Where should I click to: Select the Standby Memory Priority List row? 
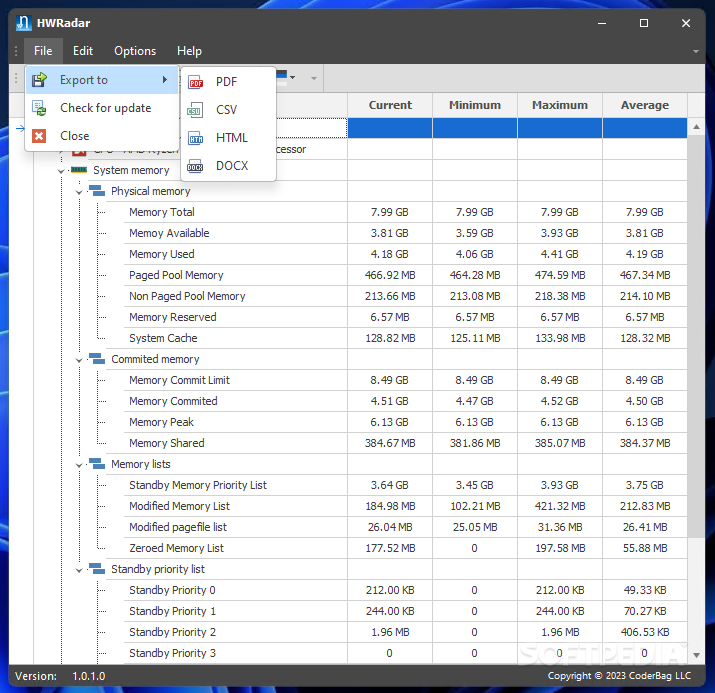click(405, 485)
